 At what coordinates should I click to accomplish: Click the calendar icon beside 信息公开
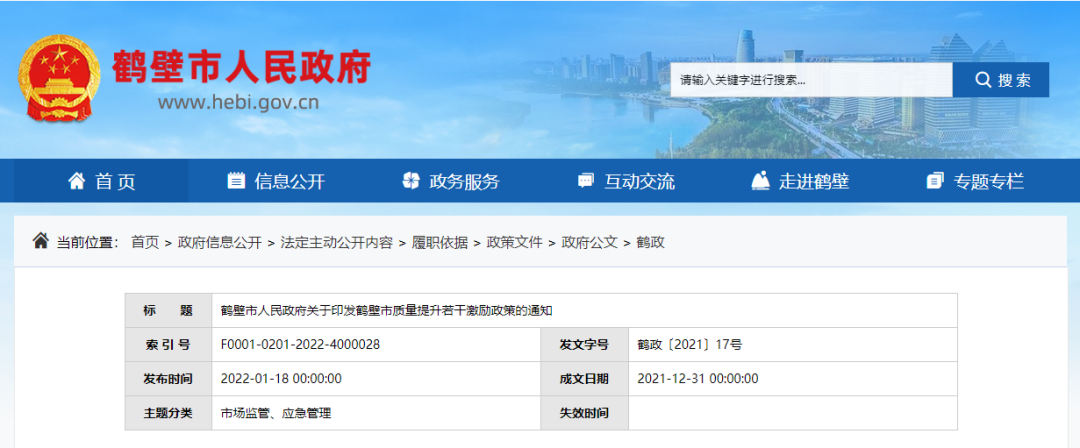236,181
